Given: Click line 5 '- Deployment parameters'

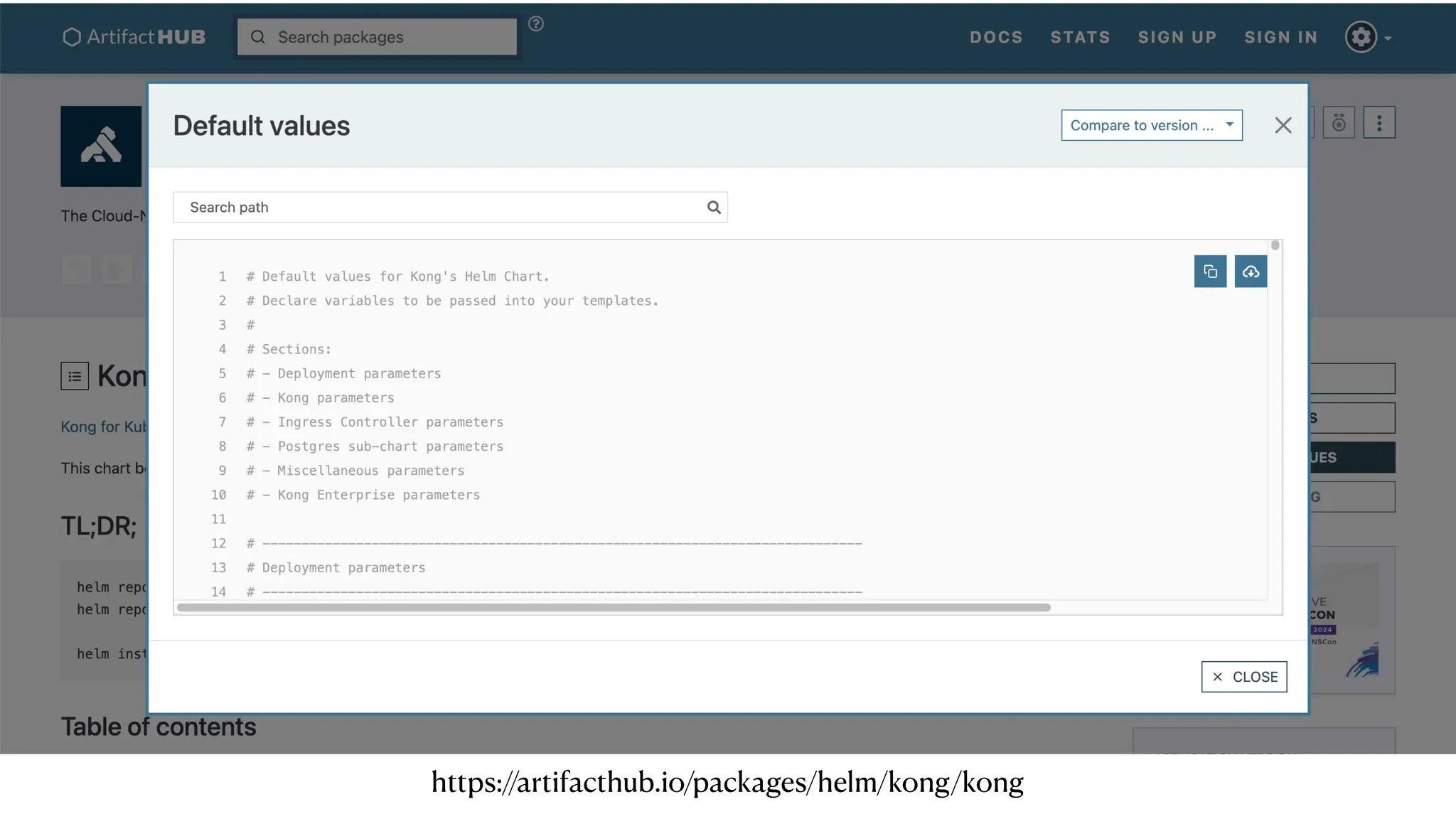Looking at the screenshot, I should [x=344, y=374].
